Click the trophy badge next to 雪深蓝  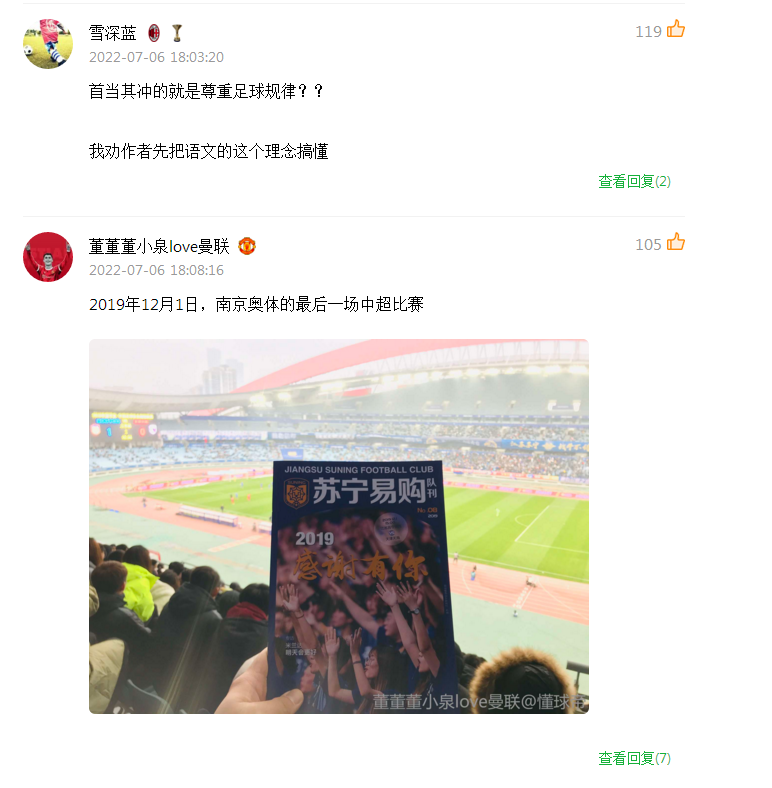tap(176, 33)
